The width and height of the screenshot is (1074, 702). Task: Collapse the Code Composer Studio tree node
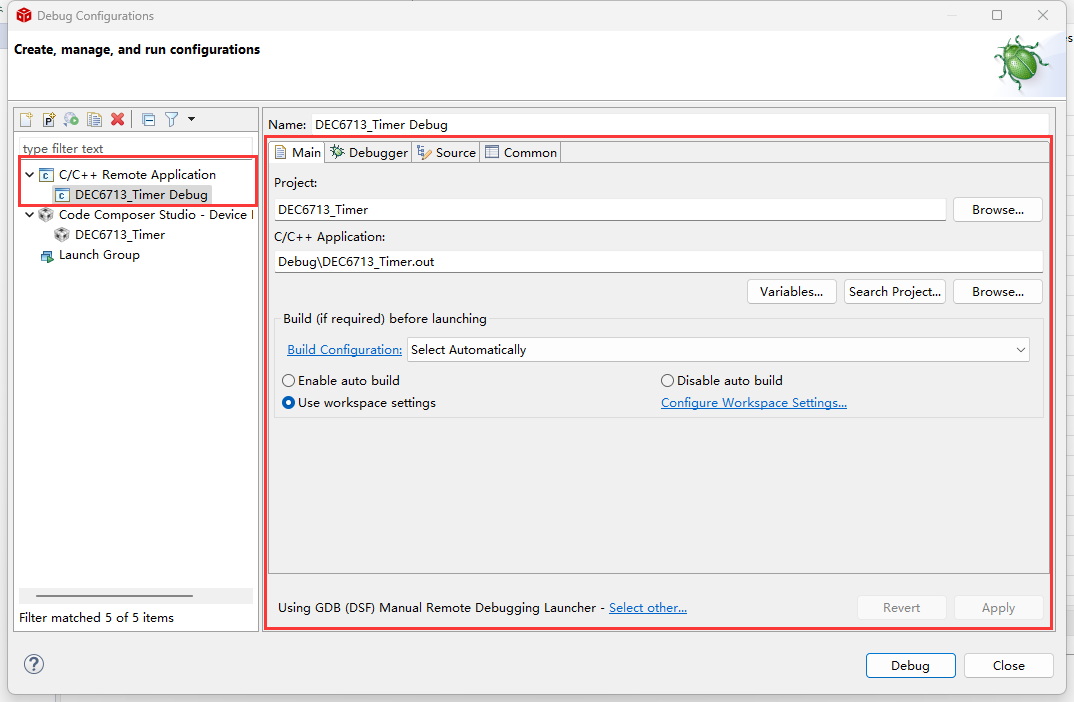[30, 215]
